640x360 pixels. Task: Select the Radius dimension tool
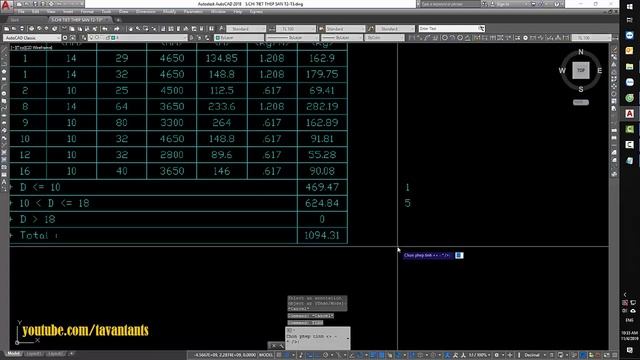tap(444, 38)
